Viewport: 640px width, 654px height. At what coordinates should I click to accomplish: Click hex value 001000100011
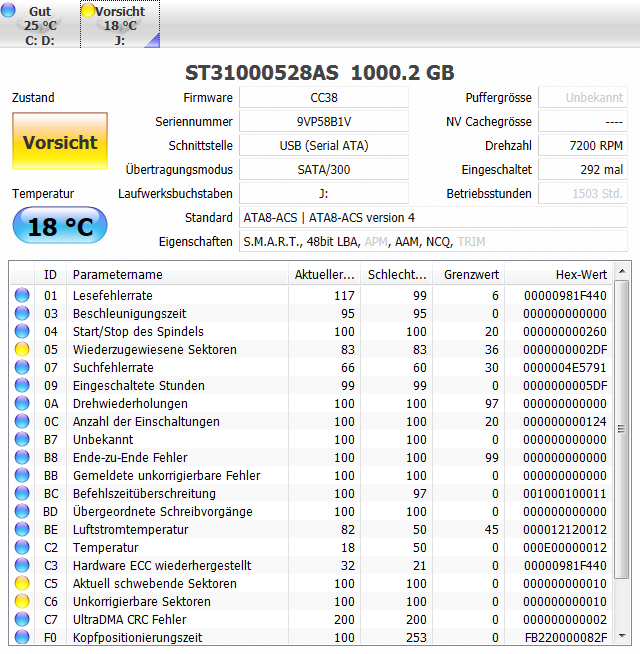pos(565,493)
